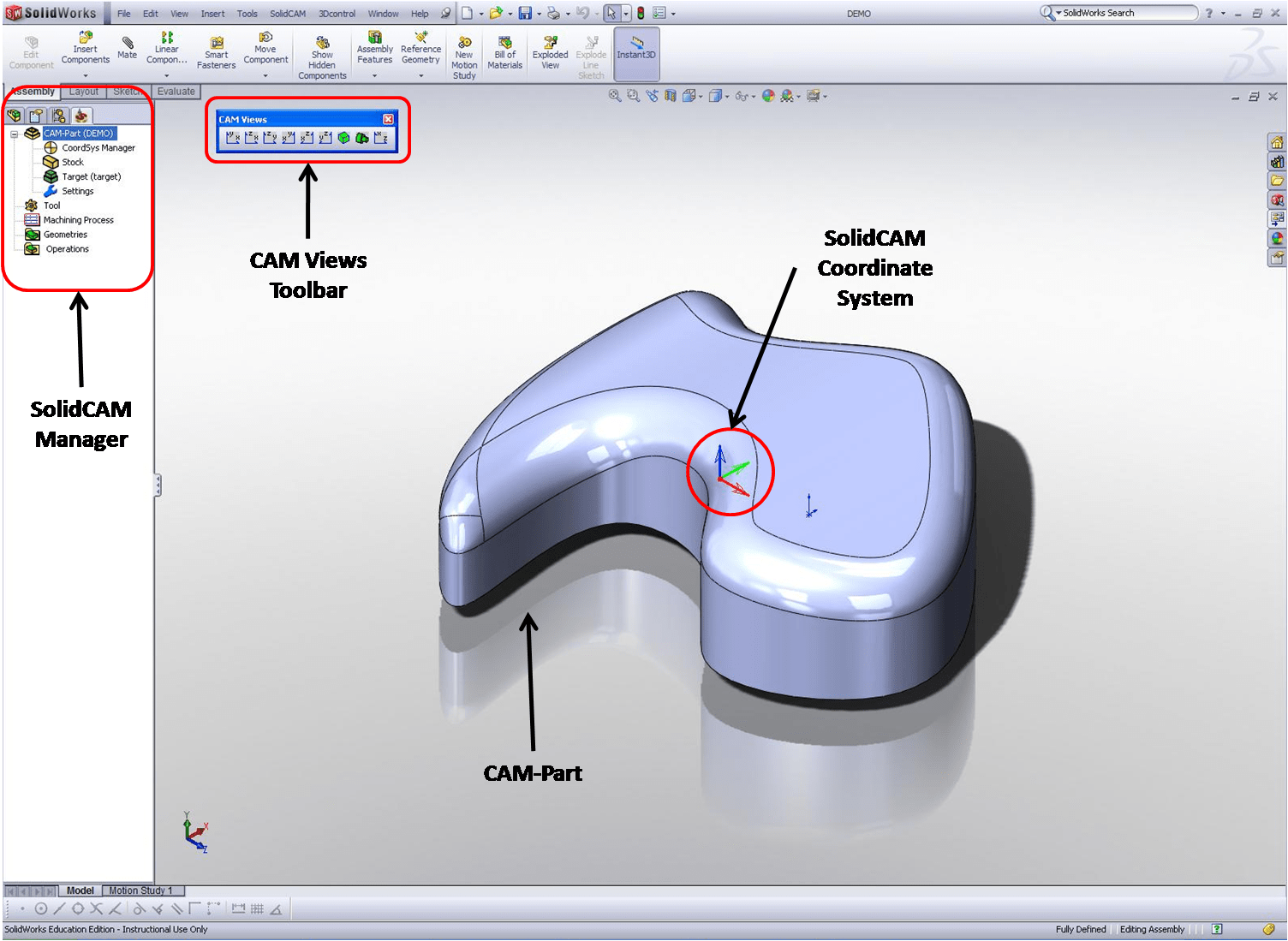Click the isometric green cube in CAM Views
Image resolution: width=1288 pixels, height=941 pixels.
click(343, 138)
